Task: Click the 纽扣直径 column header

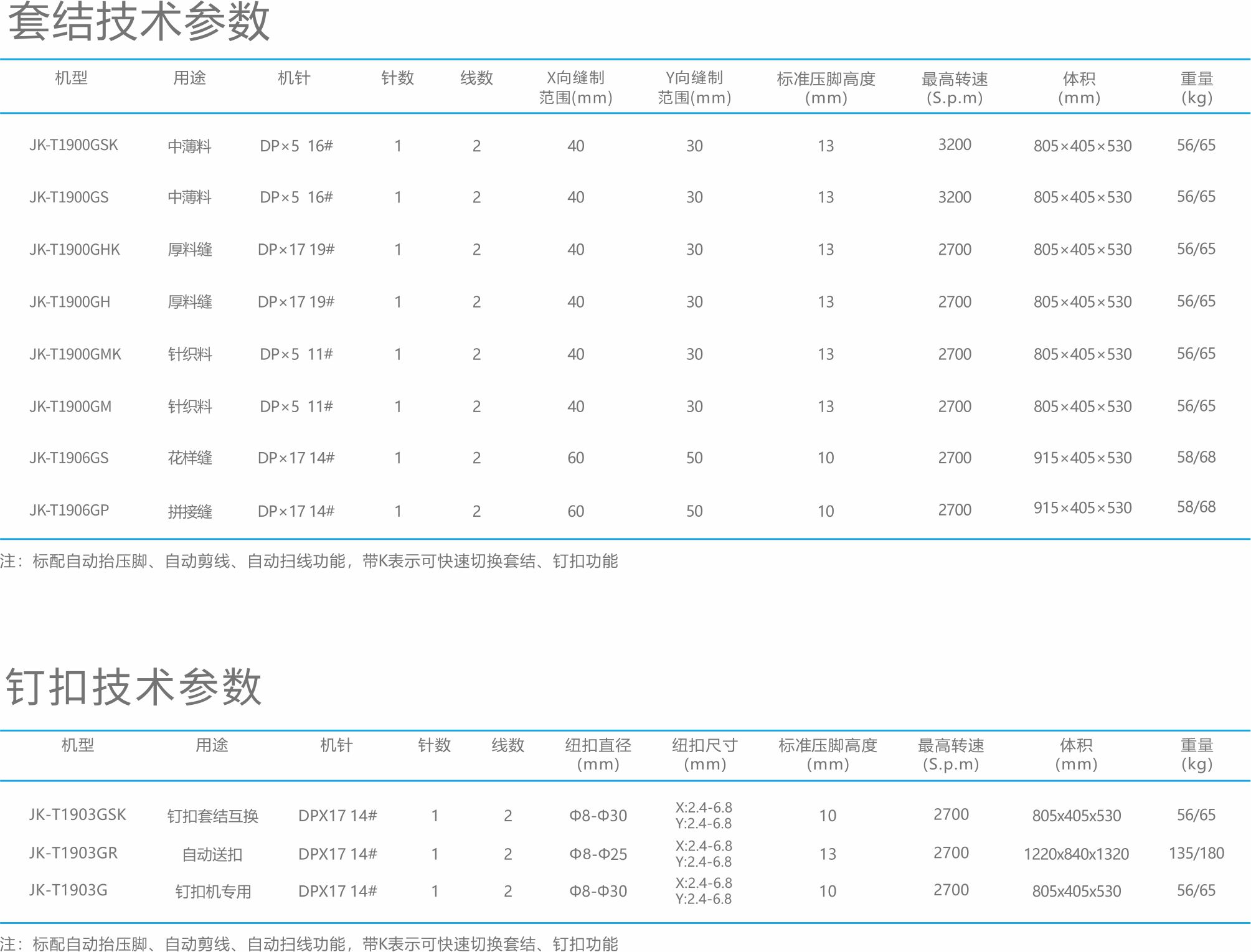Action: (598, 755)
